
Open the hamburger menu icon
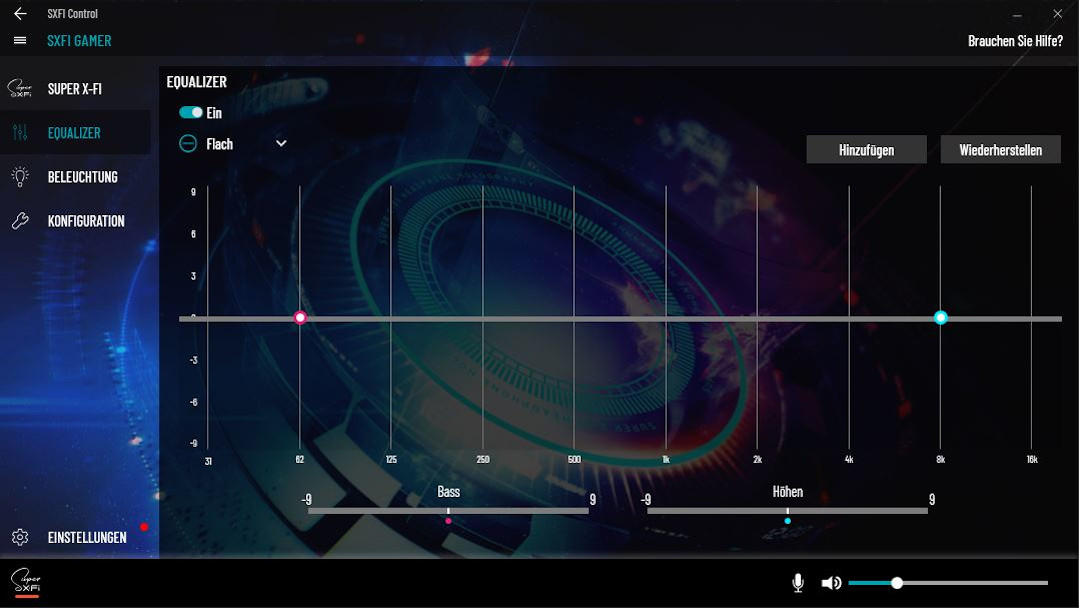pyautogui.click(x=20, y=41)
